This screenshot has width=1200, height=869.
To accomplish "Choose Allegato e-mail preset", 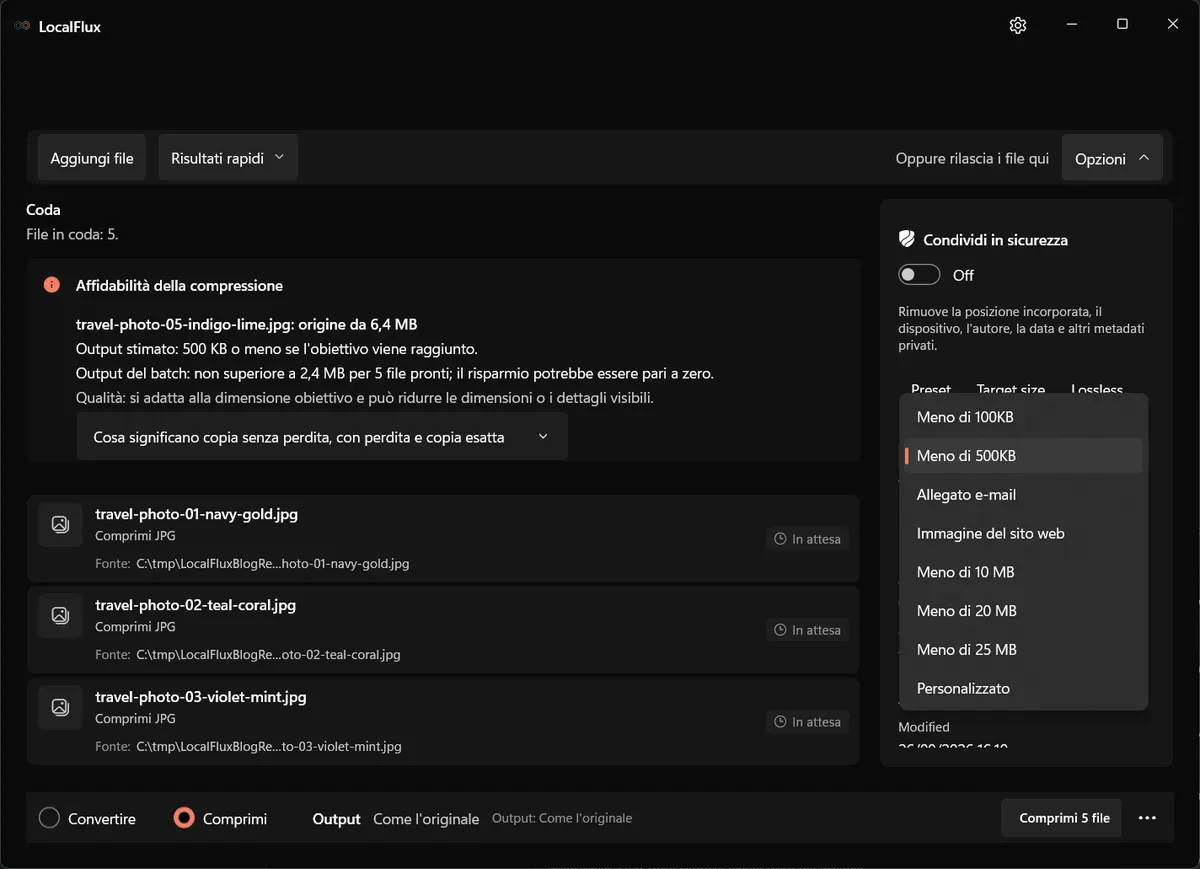I will (1023, 495).
